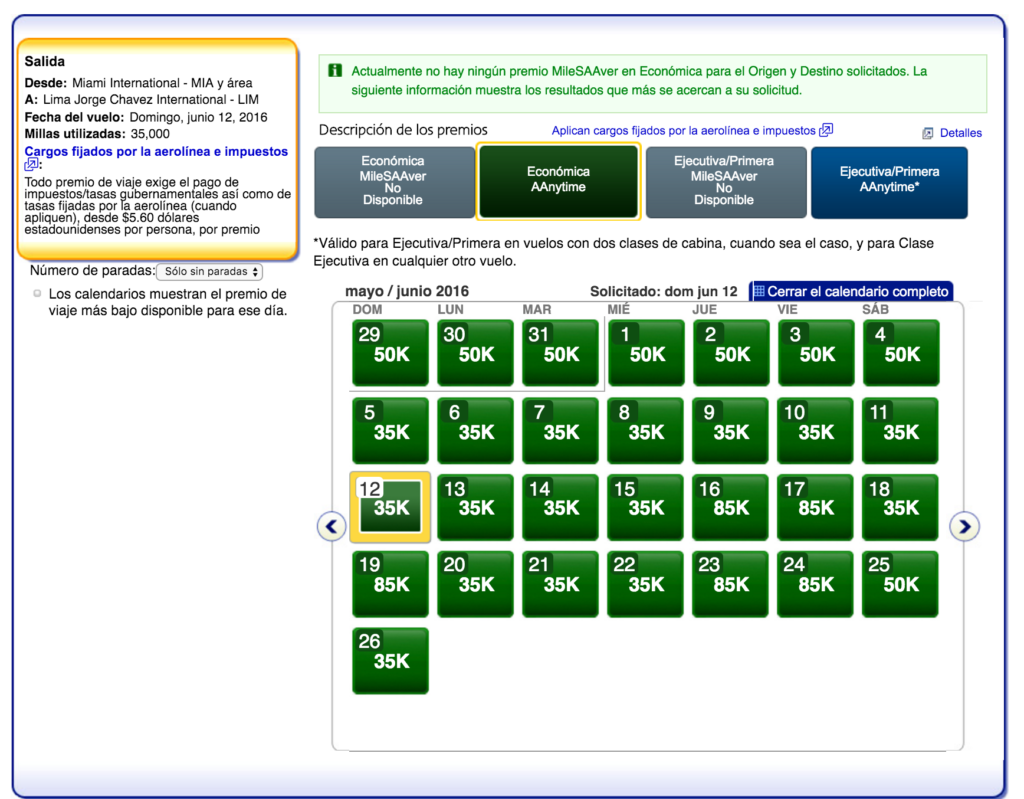Select May 31 at 50K
Screen dimensions: 1024x799
click(560, 353)
